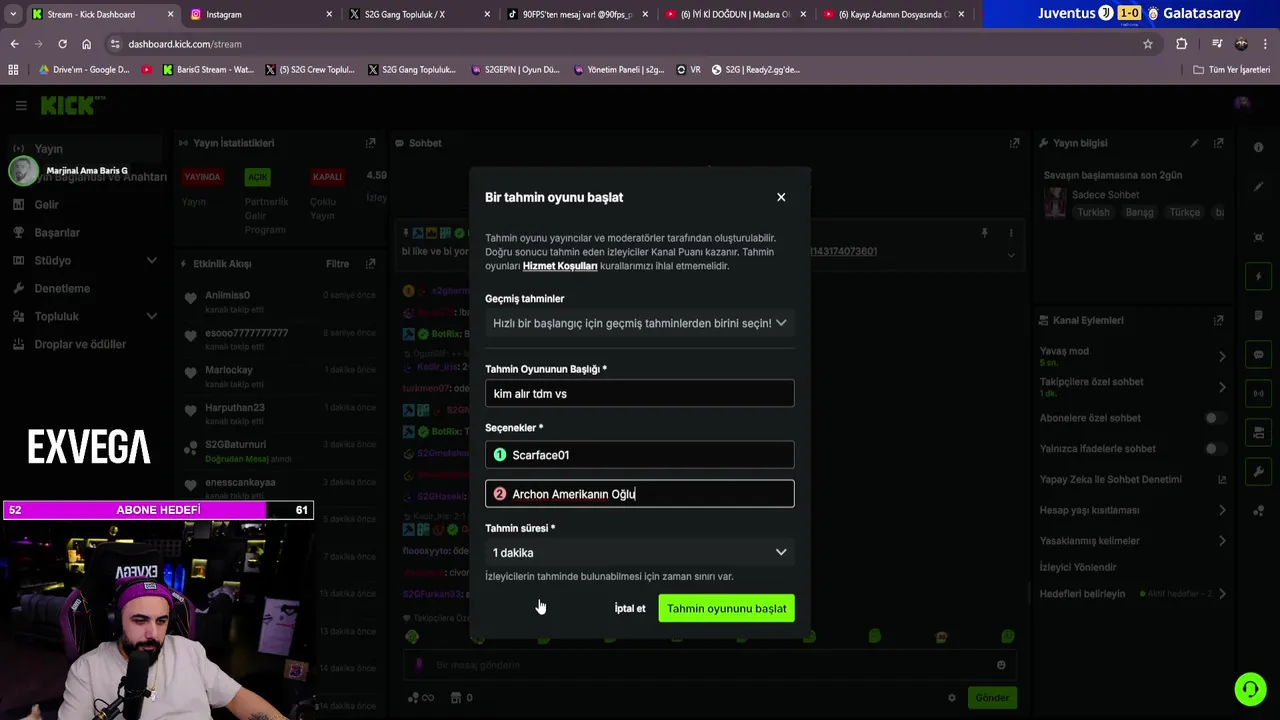The image size is (1280, 720).
Task: Pop out the Sohbet panel
Action: click(1015, 143)
